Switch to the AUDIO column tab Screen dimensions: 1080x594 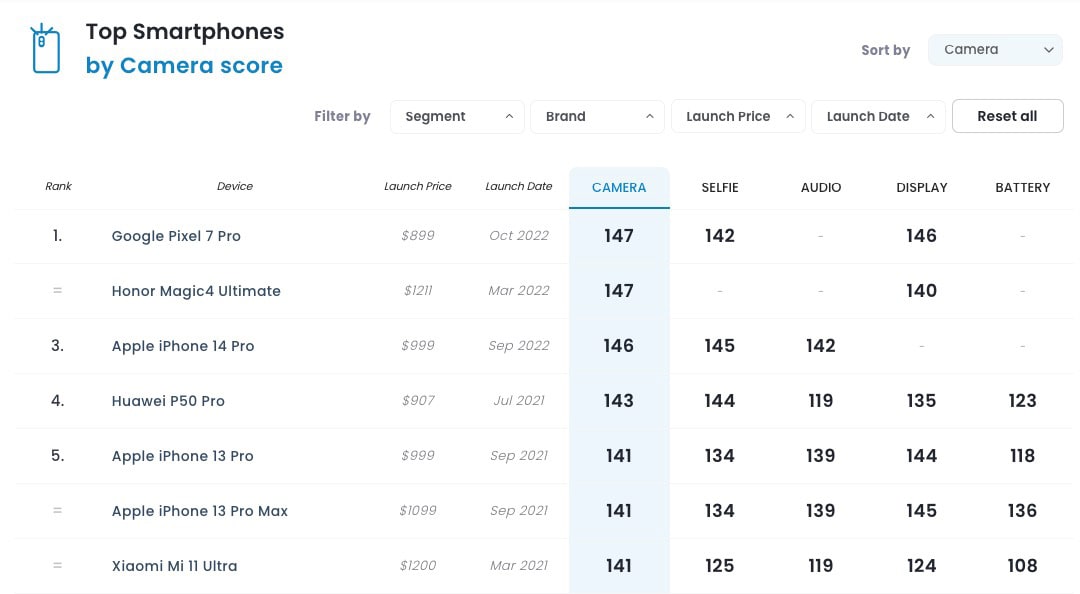pos(821,187)
